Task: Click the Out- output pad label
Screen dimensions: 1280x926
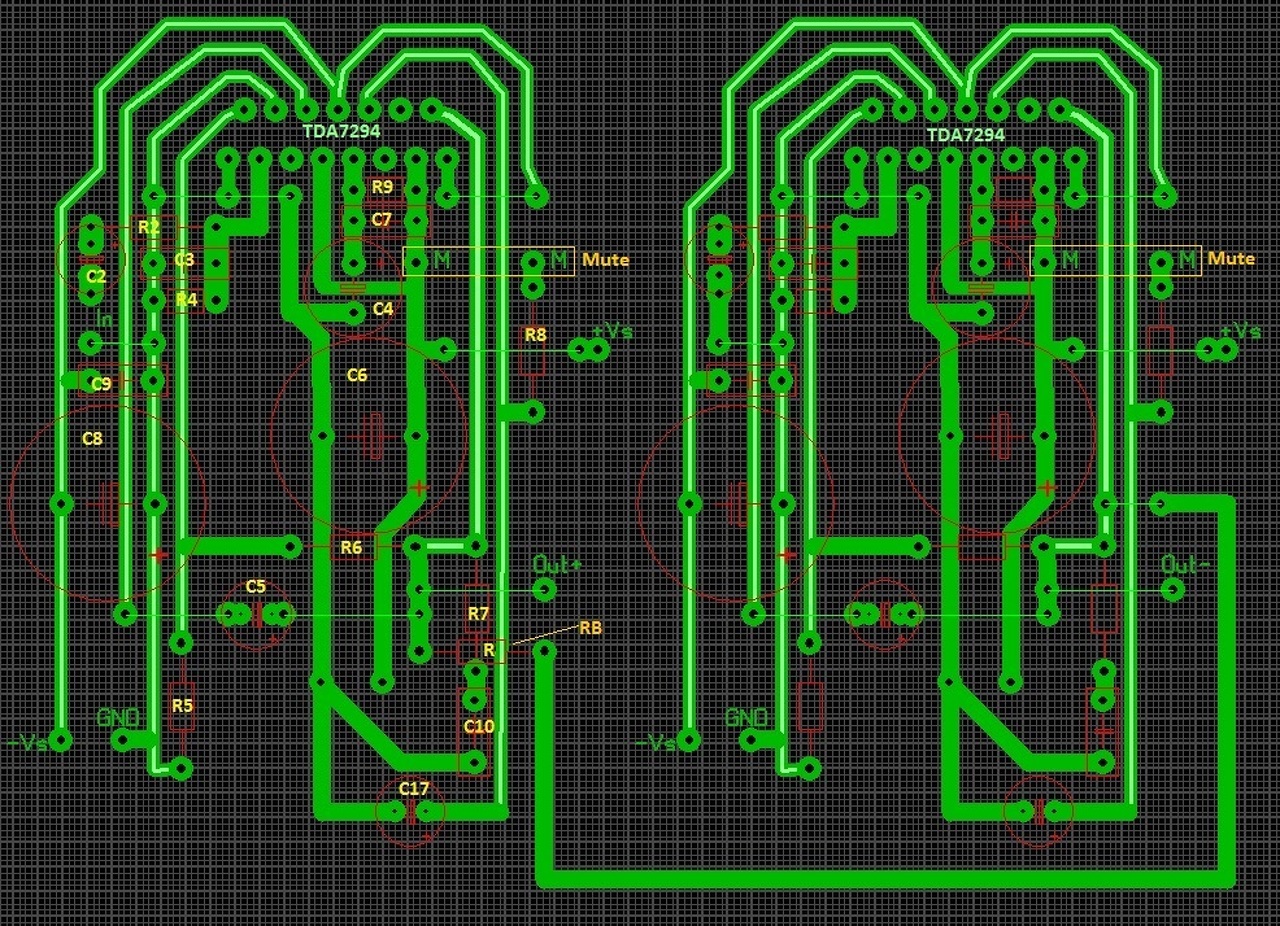Action: coord(1186,564)
